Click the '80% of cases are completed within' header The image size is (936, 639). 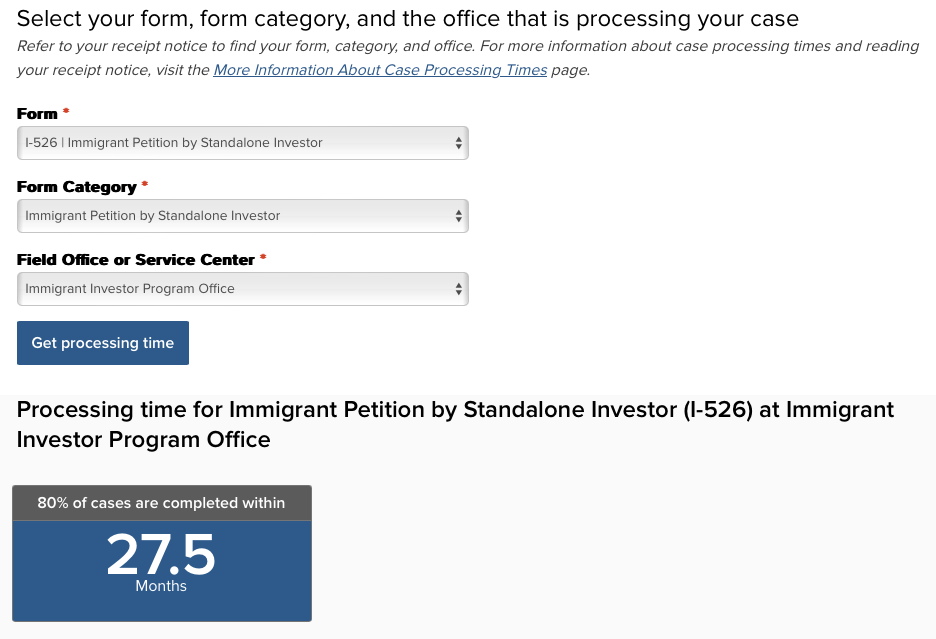click(x=161, y=503)
